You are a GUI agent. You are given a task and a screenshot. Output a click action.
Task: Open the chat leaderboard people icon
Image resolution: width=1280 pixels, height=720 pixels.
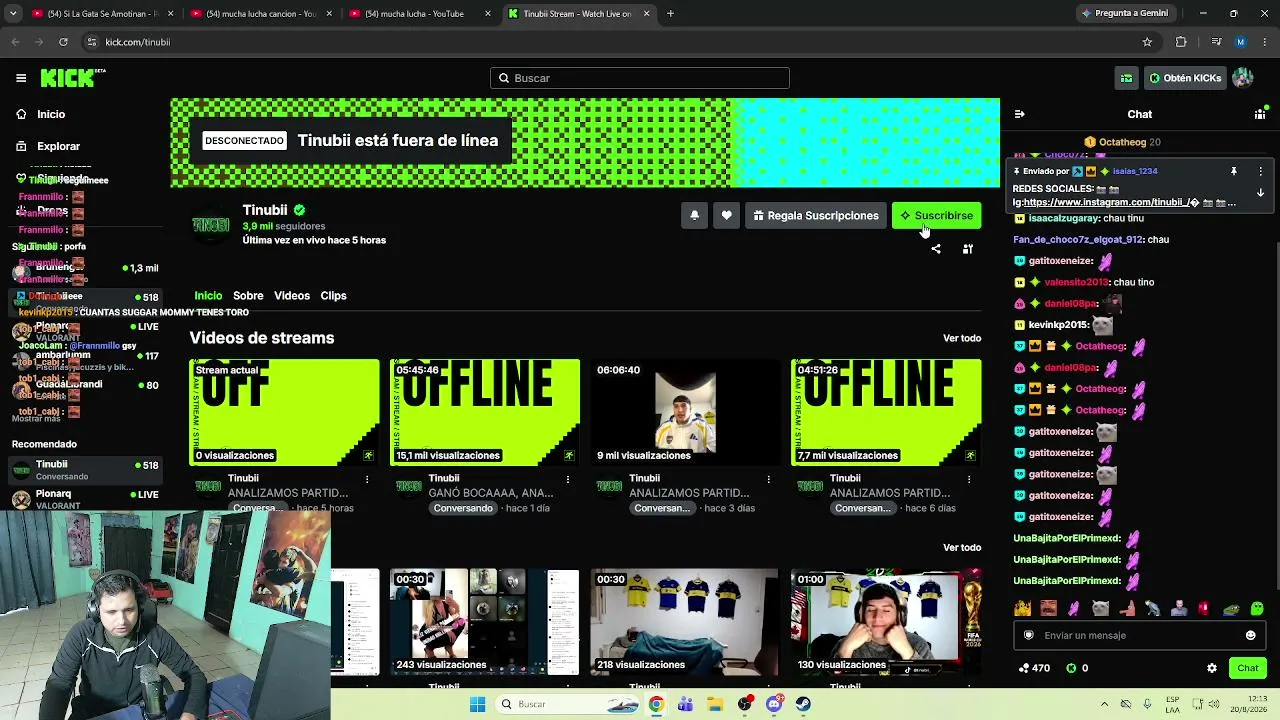coord(1260,114)
